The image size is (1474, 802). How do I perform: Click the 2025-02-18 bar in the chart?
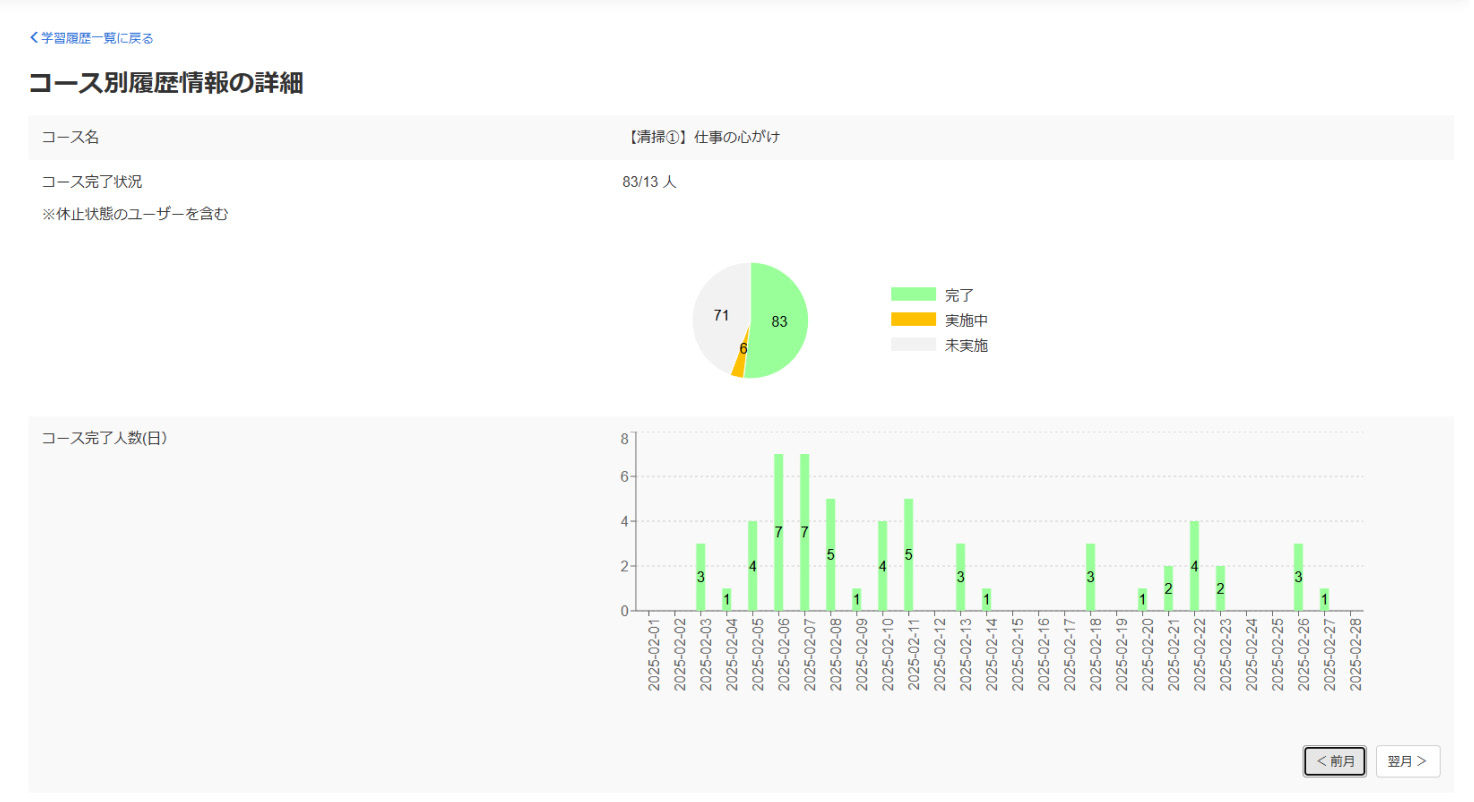(1090, 577)
